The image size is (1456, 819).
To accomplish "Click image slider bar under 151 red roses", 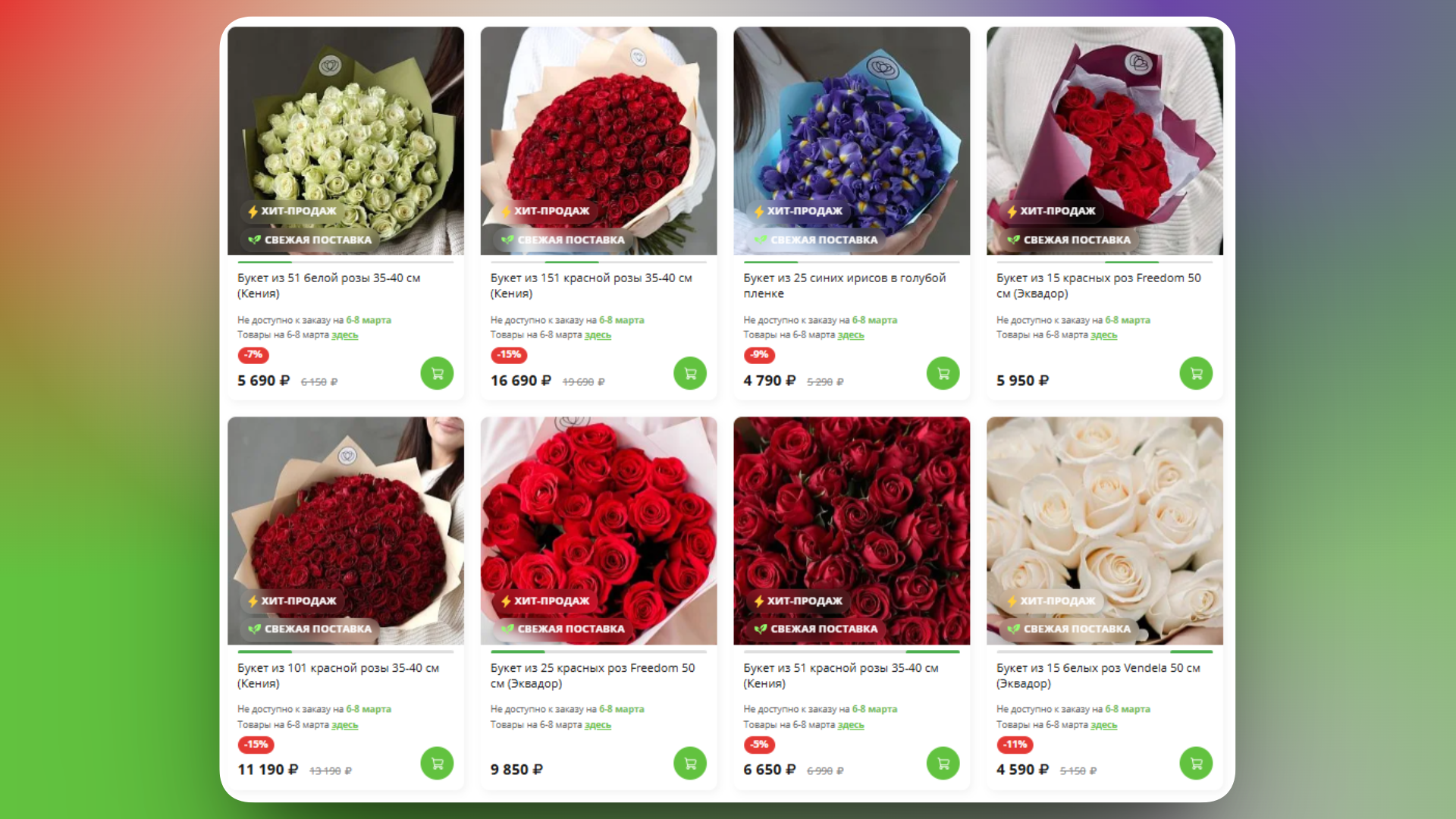I will coord(598,262).
